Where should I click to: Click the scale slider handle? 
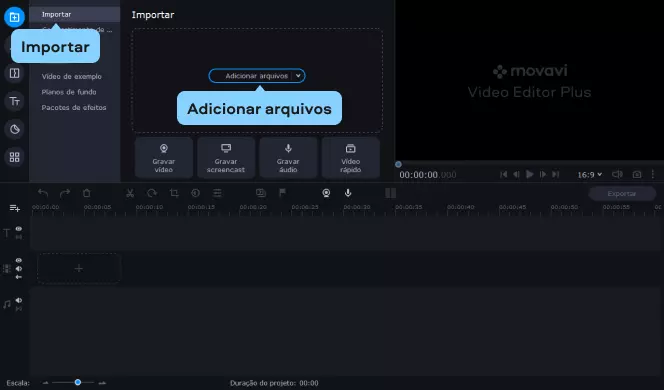coord(77,382)
